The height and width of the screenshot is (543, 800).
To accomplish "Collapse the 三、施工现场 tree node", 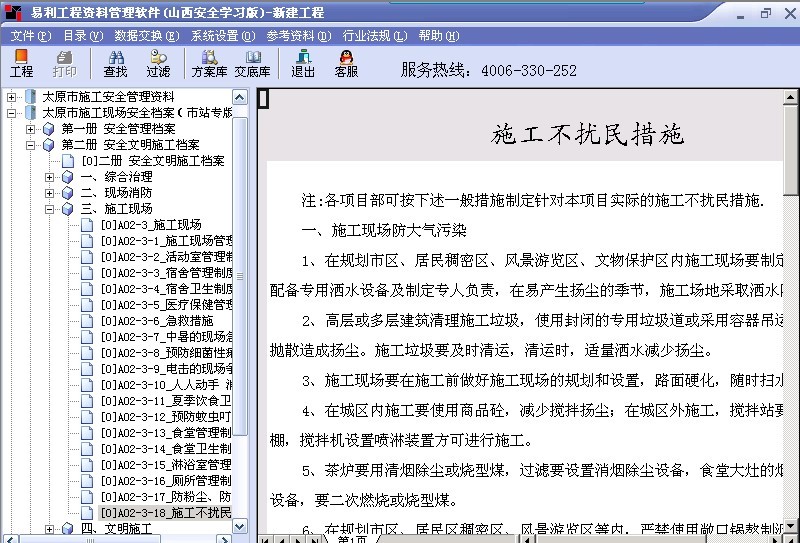I will coord(50,209).
